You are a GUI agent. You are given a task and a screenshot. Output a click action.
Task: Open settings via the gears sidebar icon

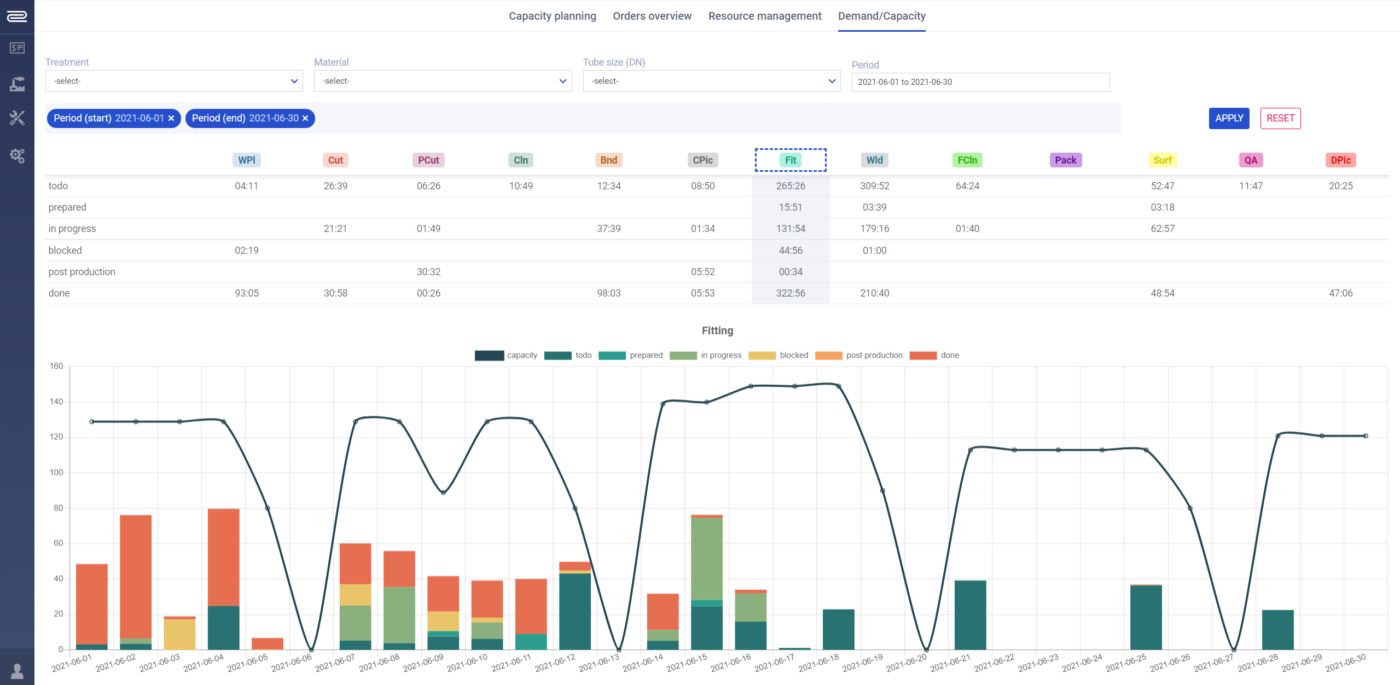pos(16,155)
